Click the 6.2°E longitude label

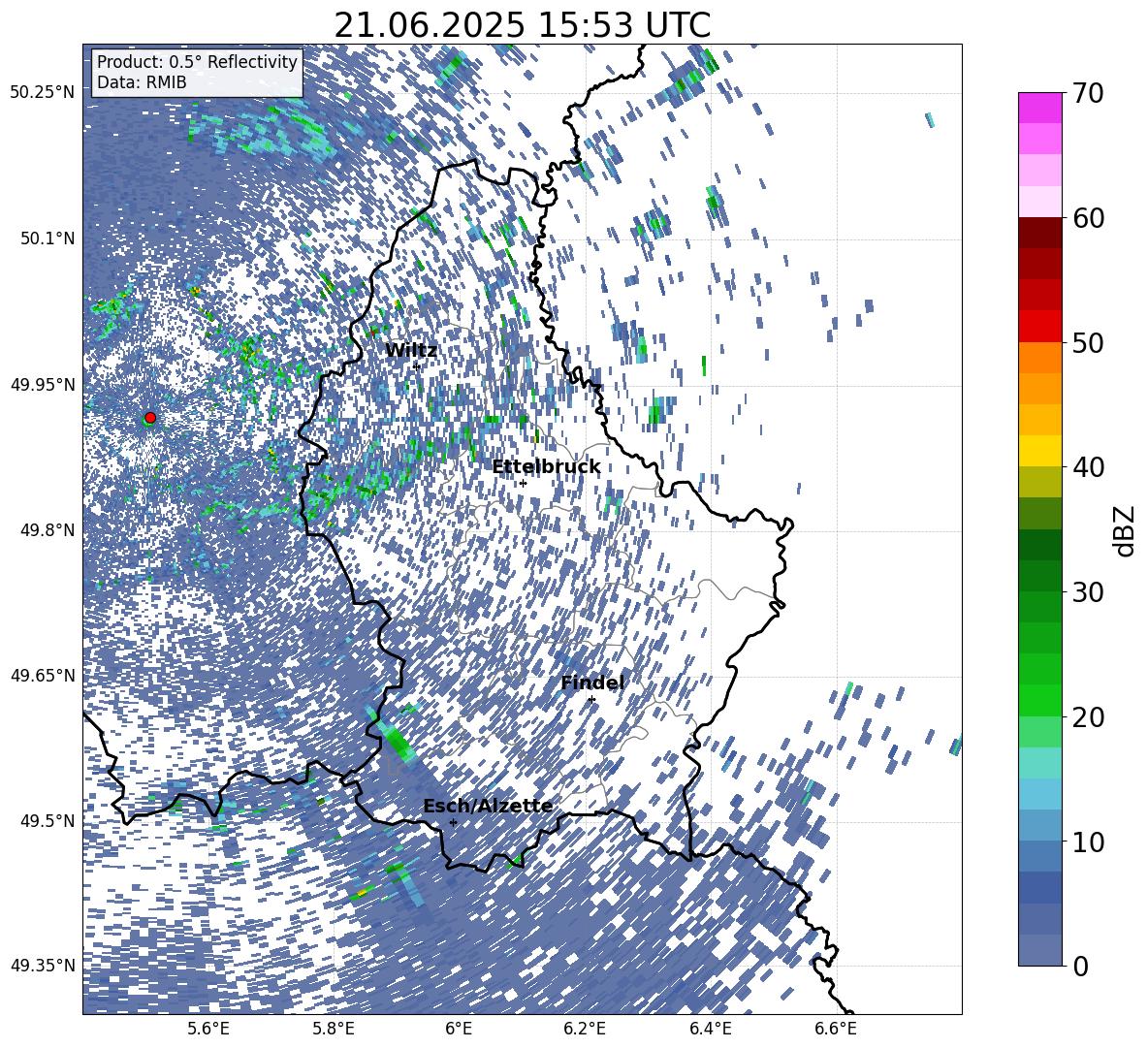click(x=585, y=1030)
